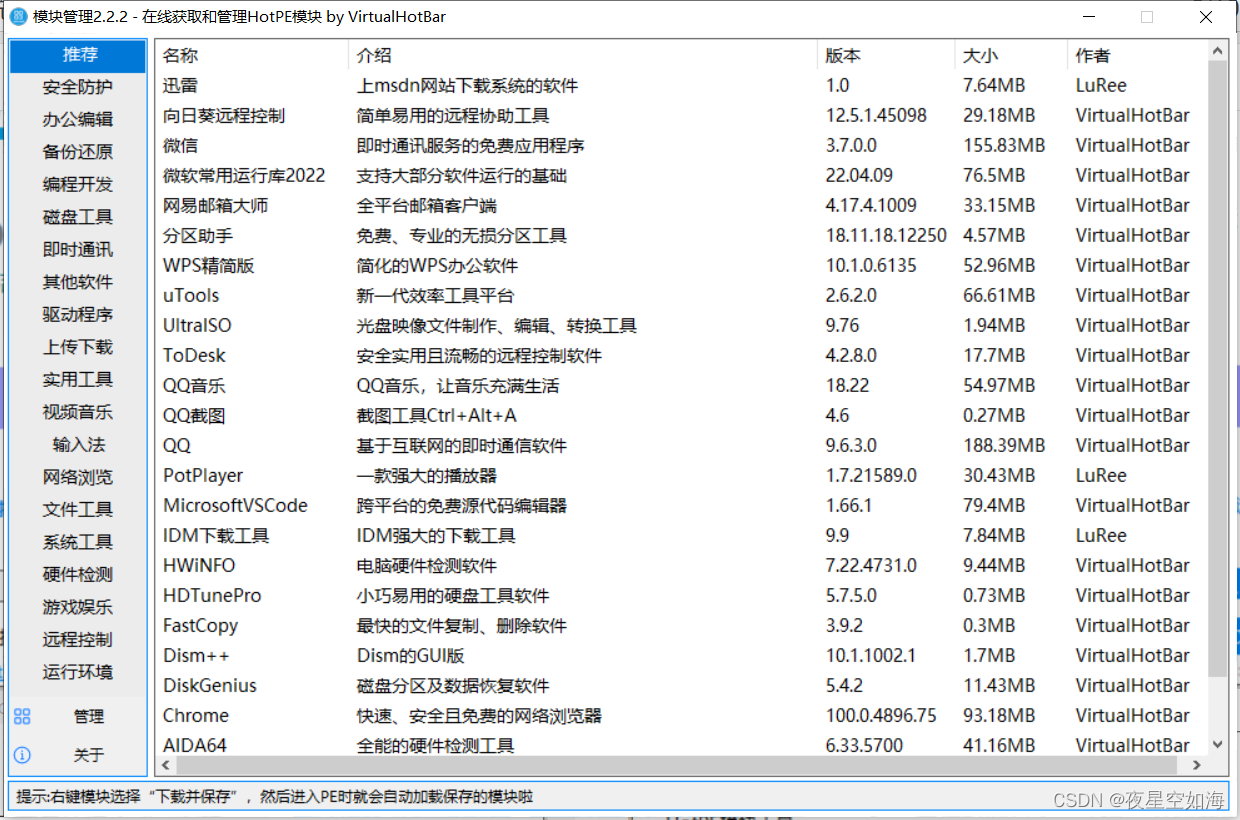
Task: Select the FastCopy module row
Action: pyautogui.click(x=681, y=625)
